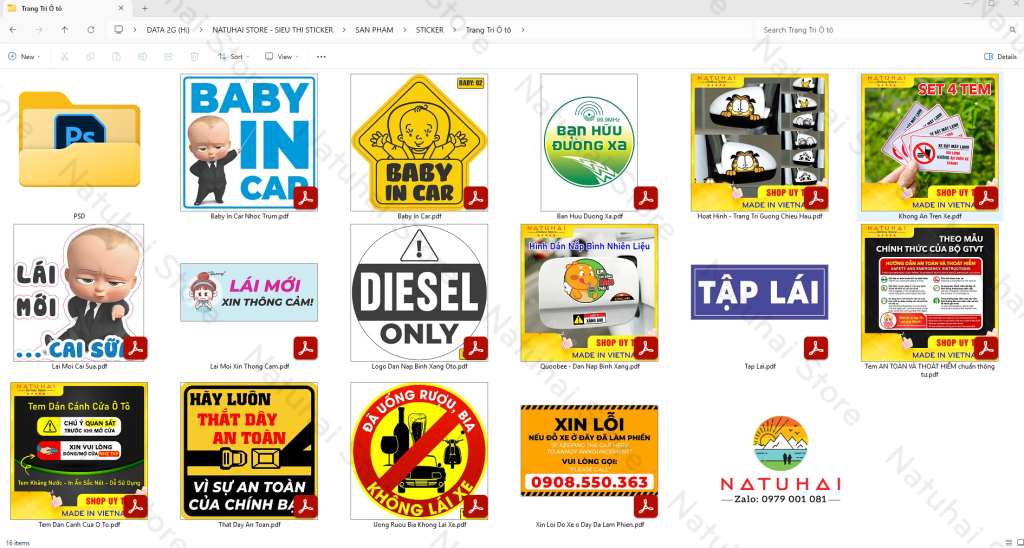Select Khong An Tren Xe.pdf thumbnail

pos(930,142)
